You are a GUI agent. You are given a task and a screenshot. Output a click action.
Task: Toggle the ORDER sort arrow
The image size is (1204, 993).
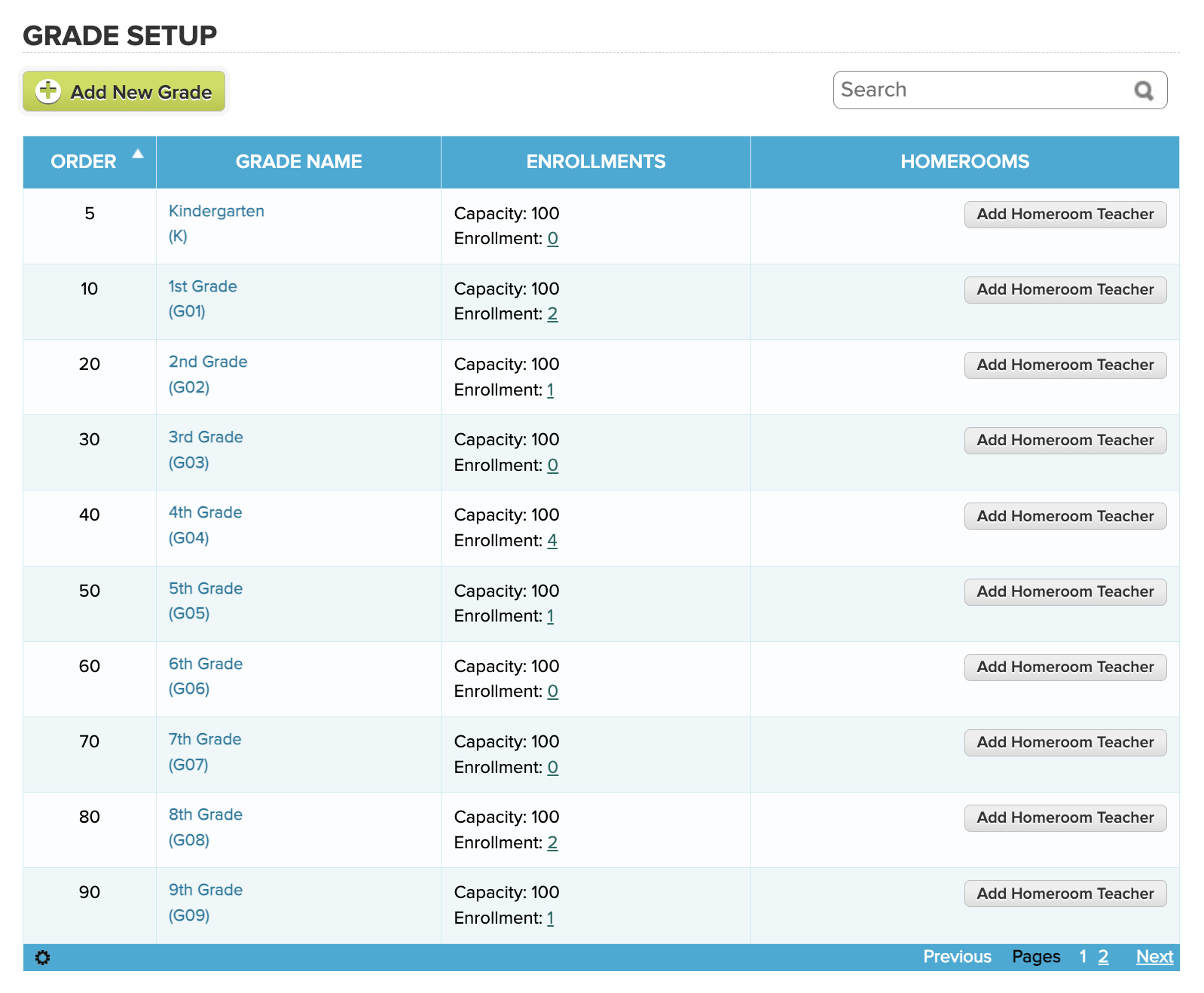pos(138,154)
